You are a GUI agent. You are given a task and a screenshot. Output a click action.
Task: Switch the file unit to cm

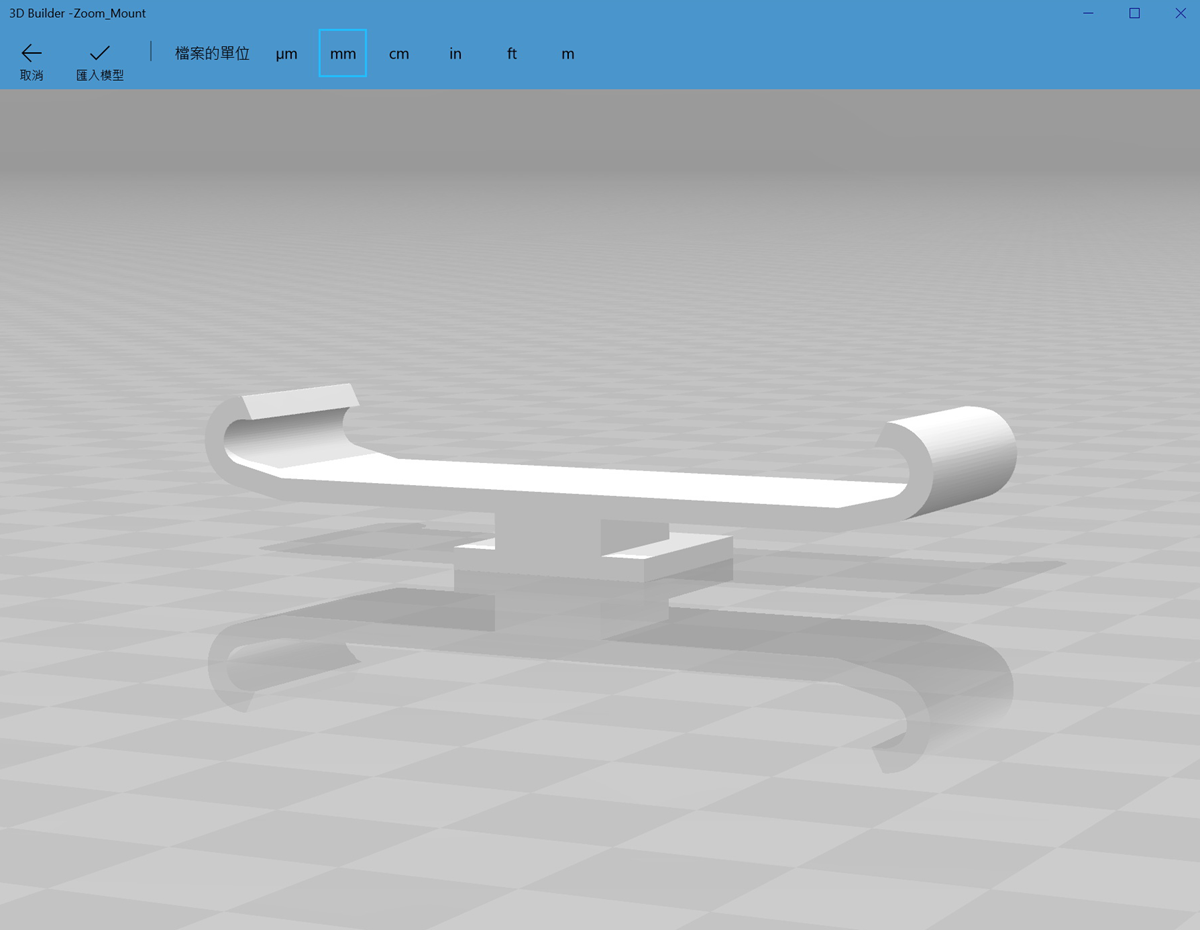coord(399,54)
